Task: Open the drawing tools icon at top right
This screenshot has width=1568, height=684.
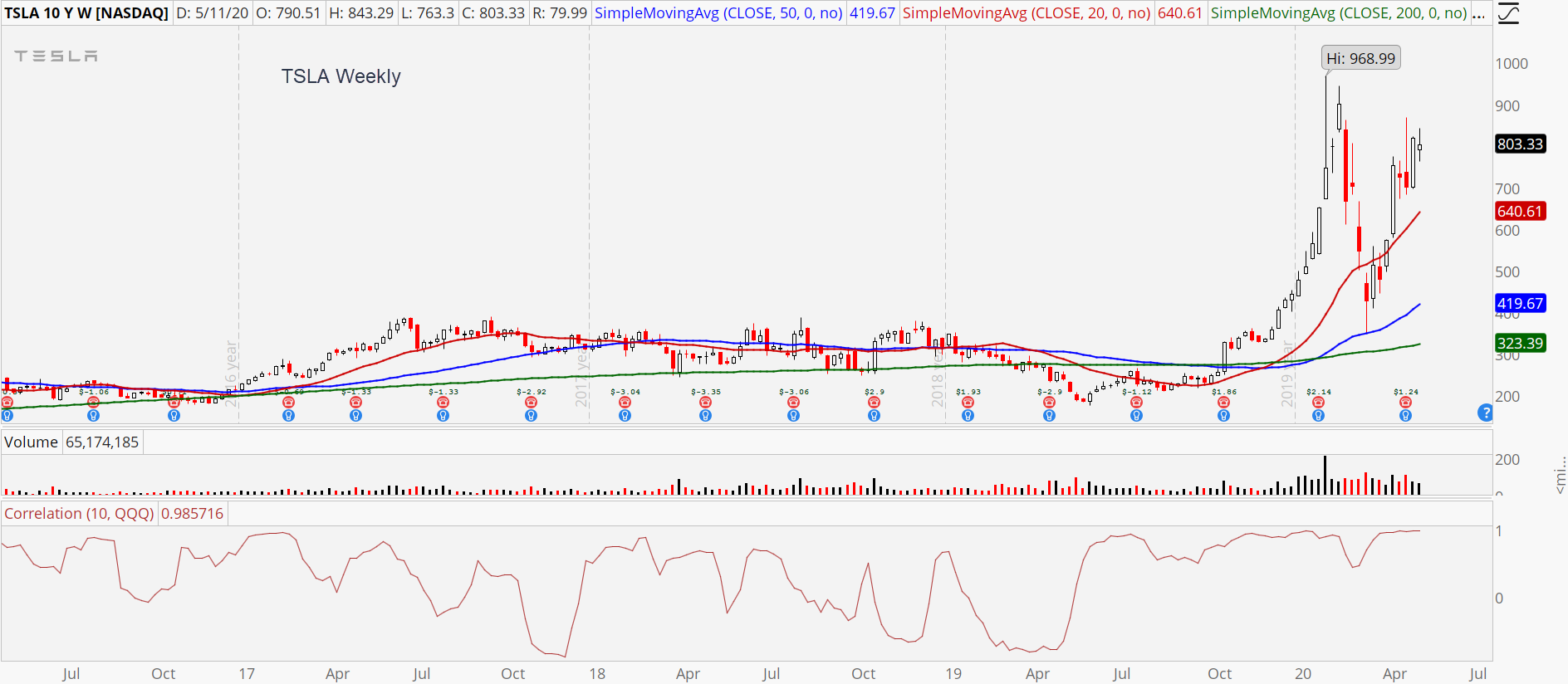Action: pos(1508,13)
